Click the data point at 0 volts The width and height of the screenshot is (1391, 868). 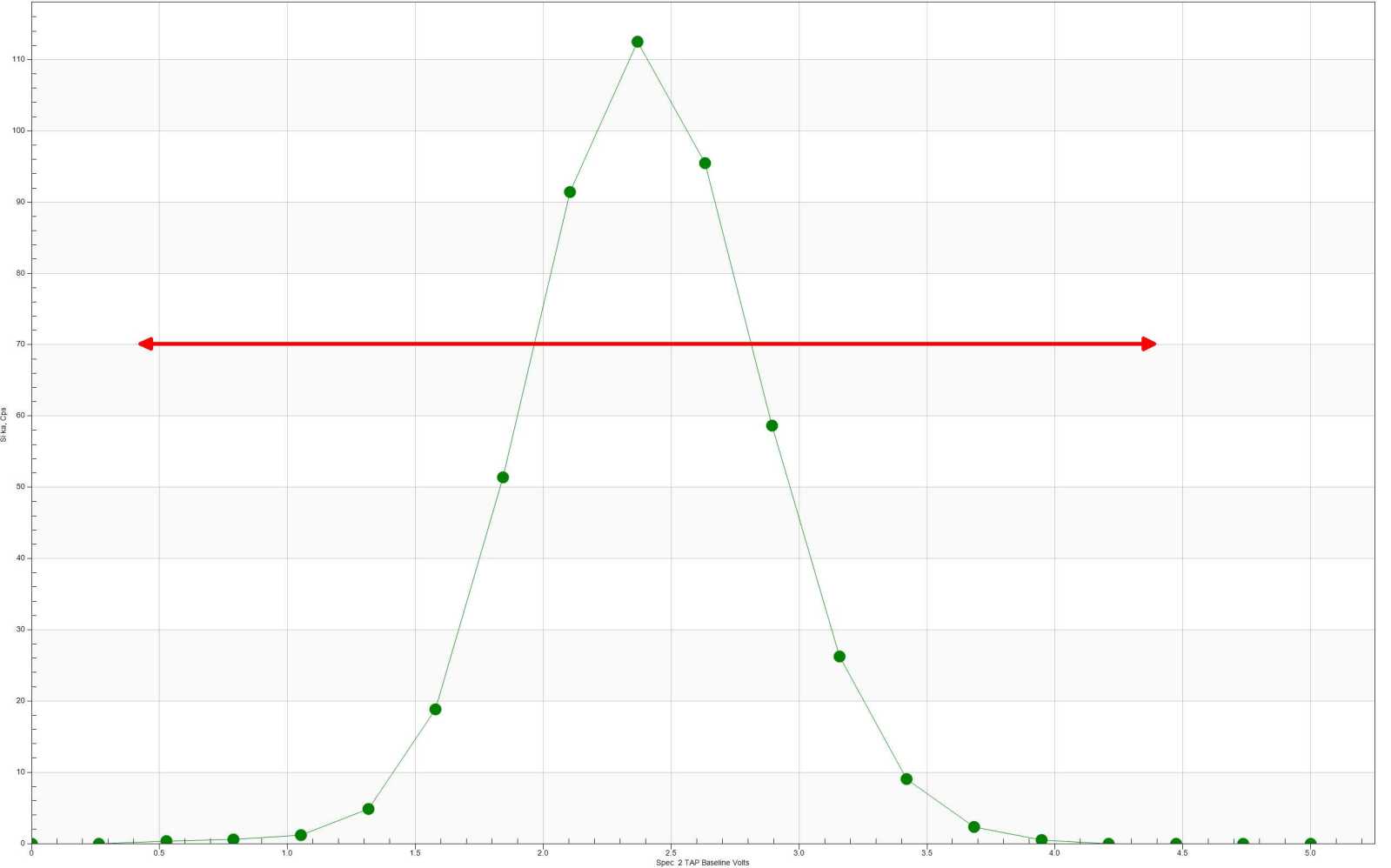(32, 844)
